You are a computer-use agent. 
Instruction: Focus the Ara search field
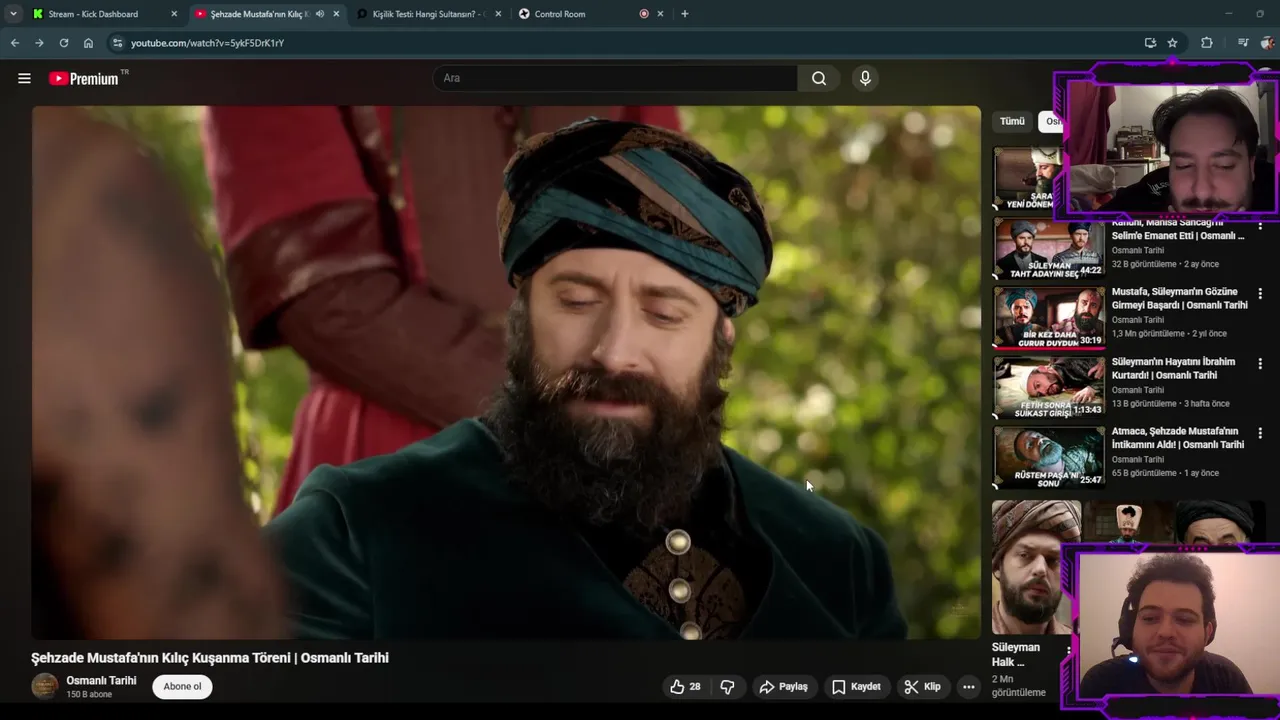click(615, 78)
